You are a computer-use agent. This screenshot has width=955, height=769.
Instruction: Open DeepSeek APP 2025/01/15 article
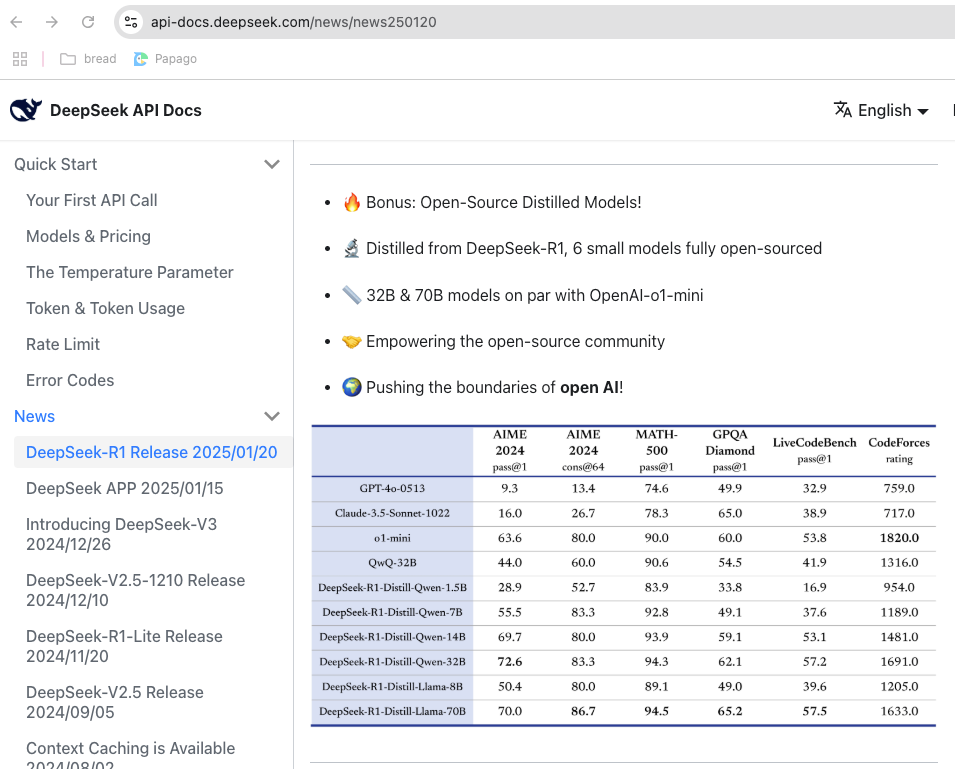(125, 488)
